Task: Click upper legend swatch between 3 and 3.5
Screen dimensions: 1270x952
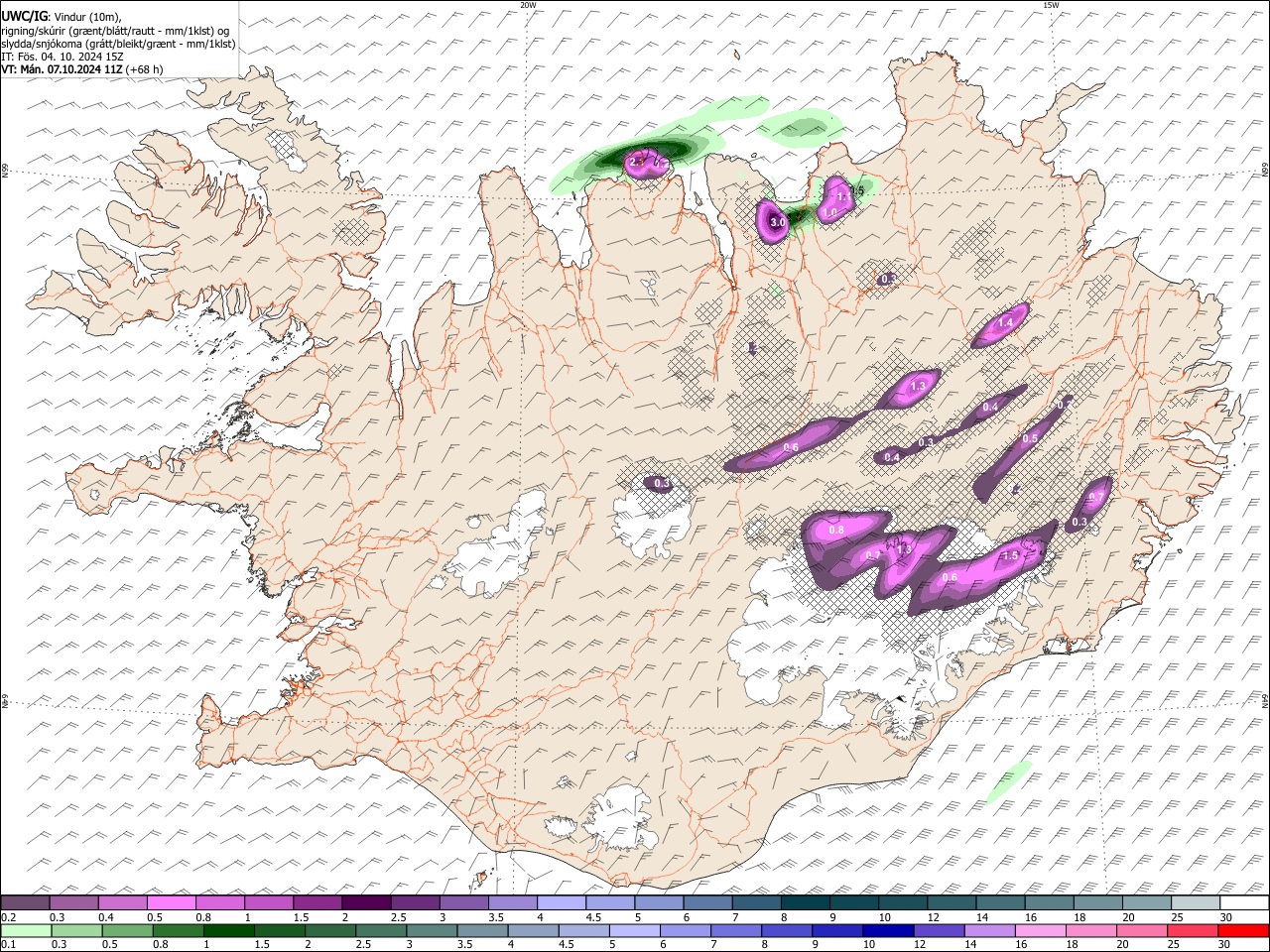Action: [x=463, y=902]
